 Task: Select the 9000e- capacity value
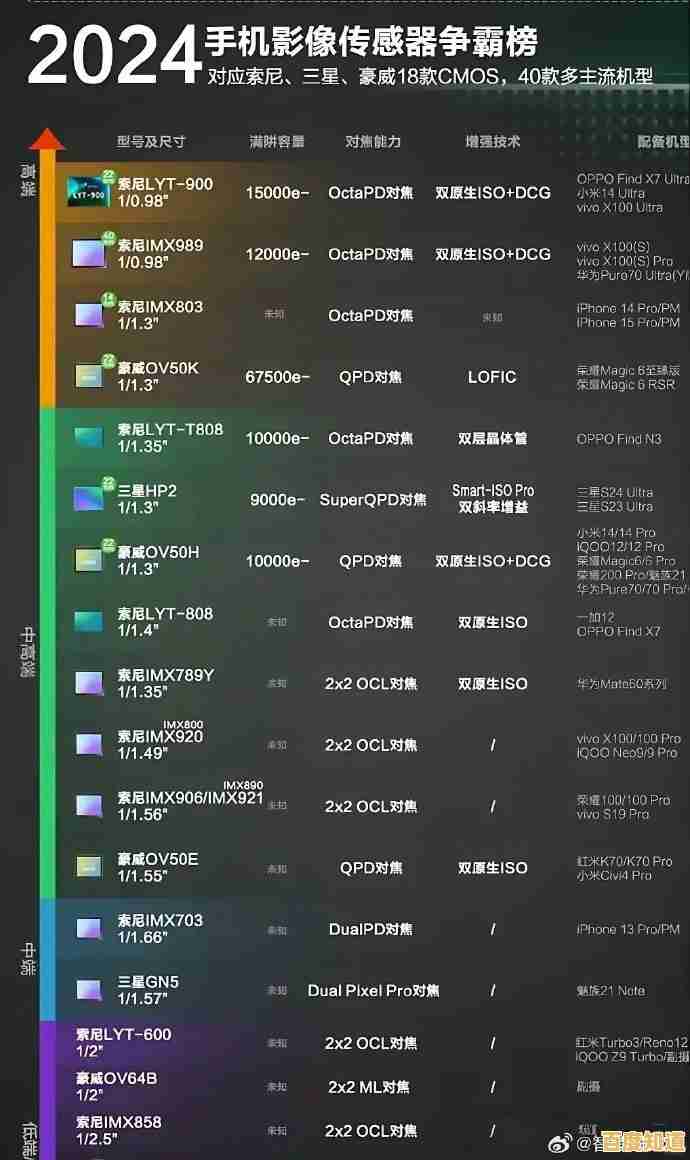coord(277,499)
